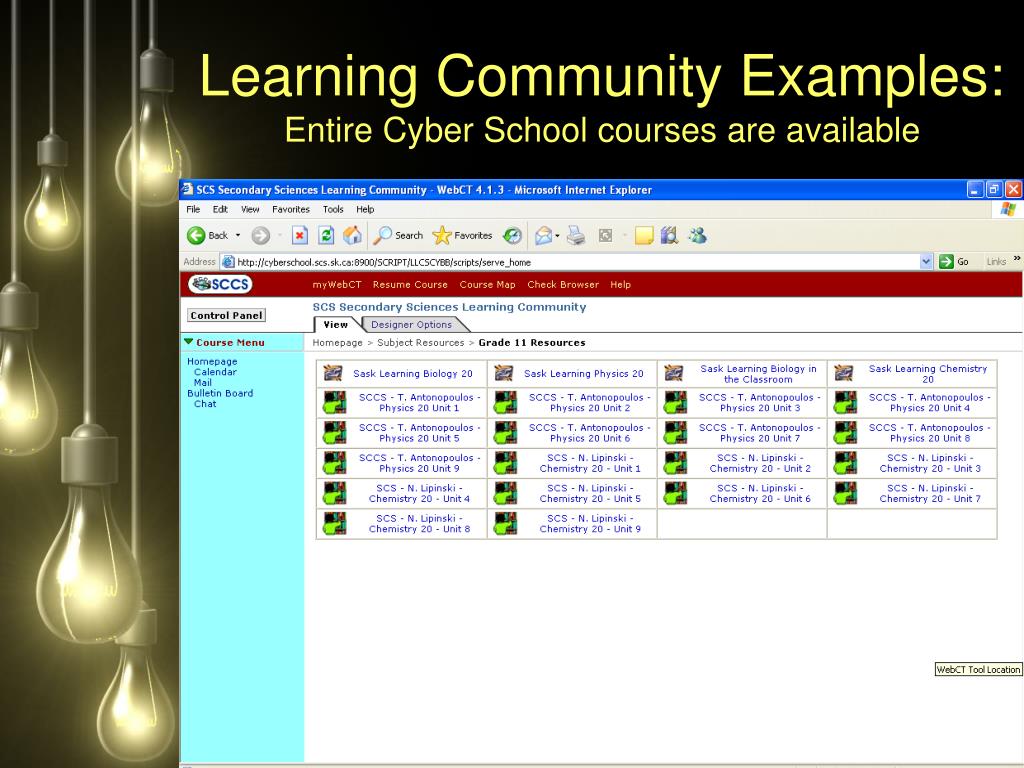
Task: Open Chat in Course Menu
Action: click(x=205, y=404)
